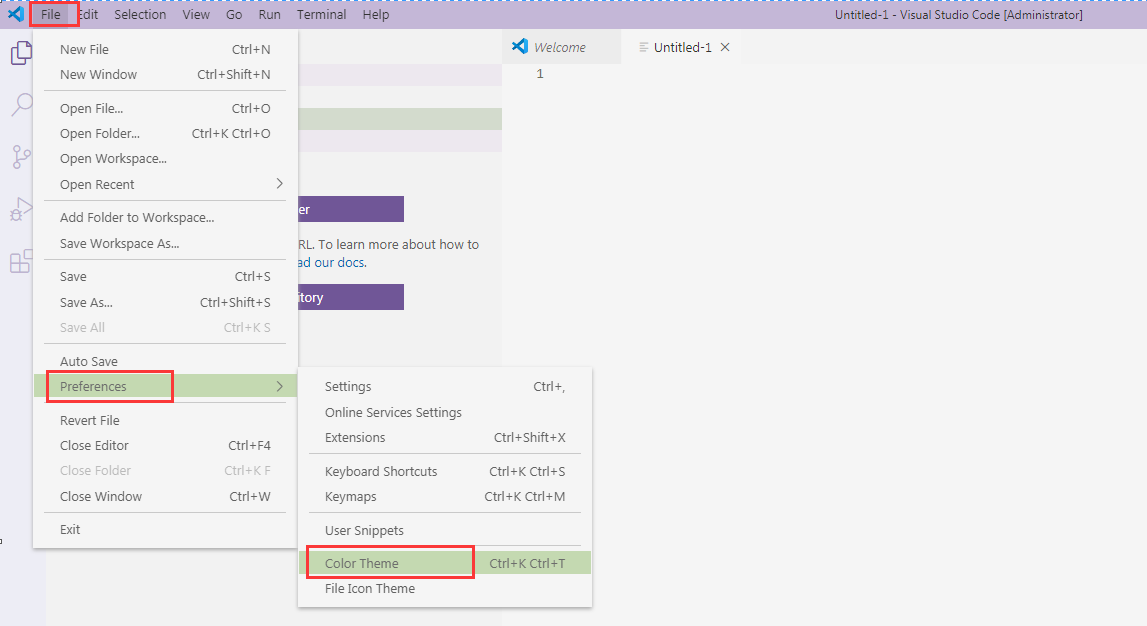Viewport: 1147px width, 626px height.
Task: Open the Edit menu
Action: pyautogui.click(x=89, y=15)
